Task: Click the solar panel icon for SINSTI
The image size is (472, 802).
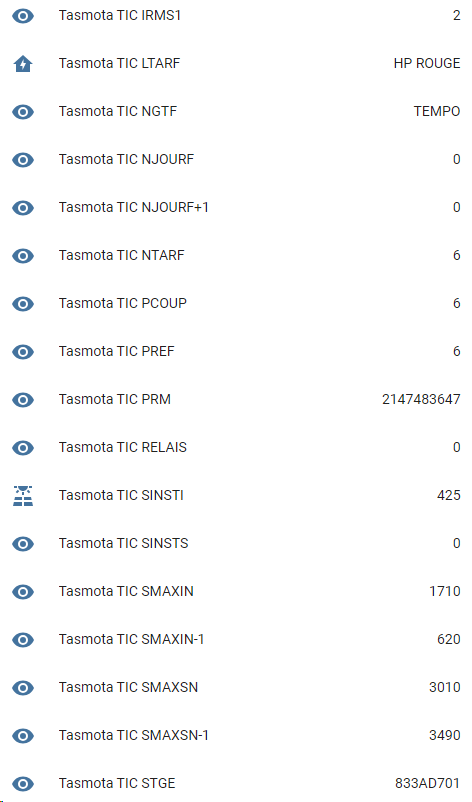Action: [23, 496]
